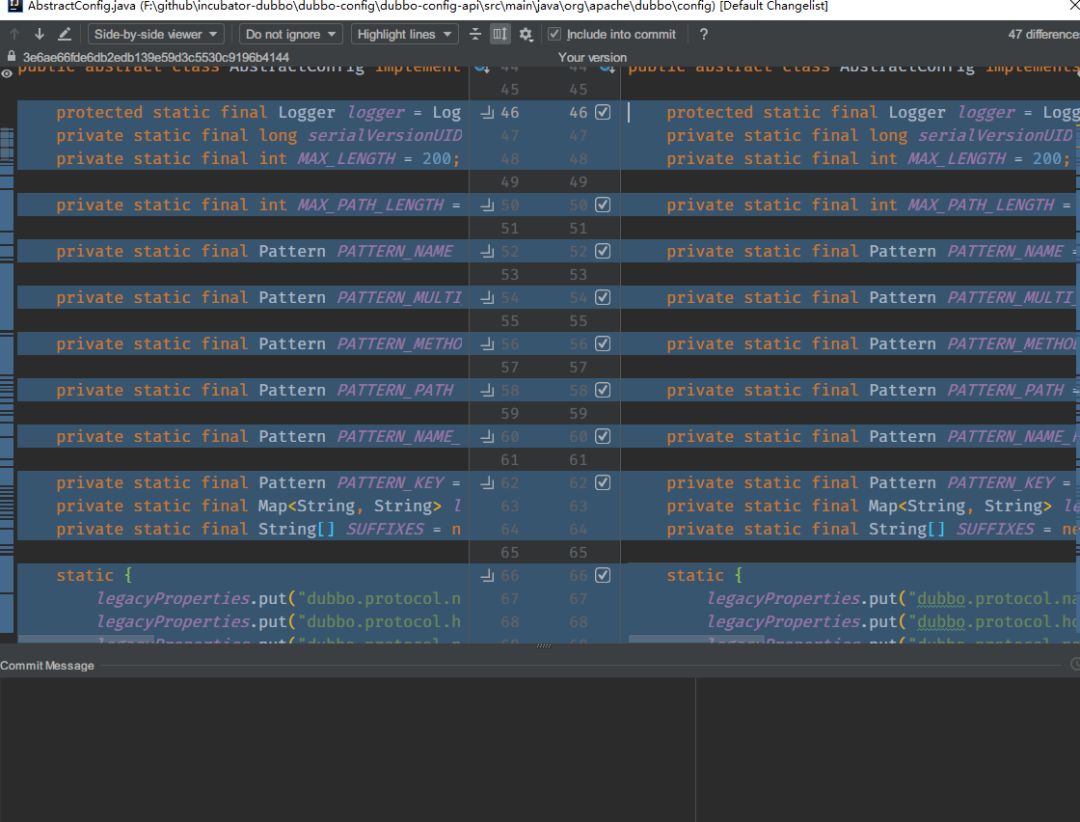Screen dimensions: 1080x822
Task: Uncheck the line 56 change checkbox
Action: [603, 344]
